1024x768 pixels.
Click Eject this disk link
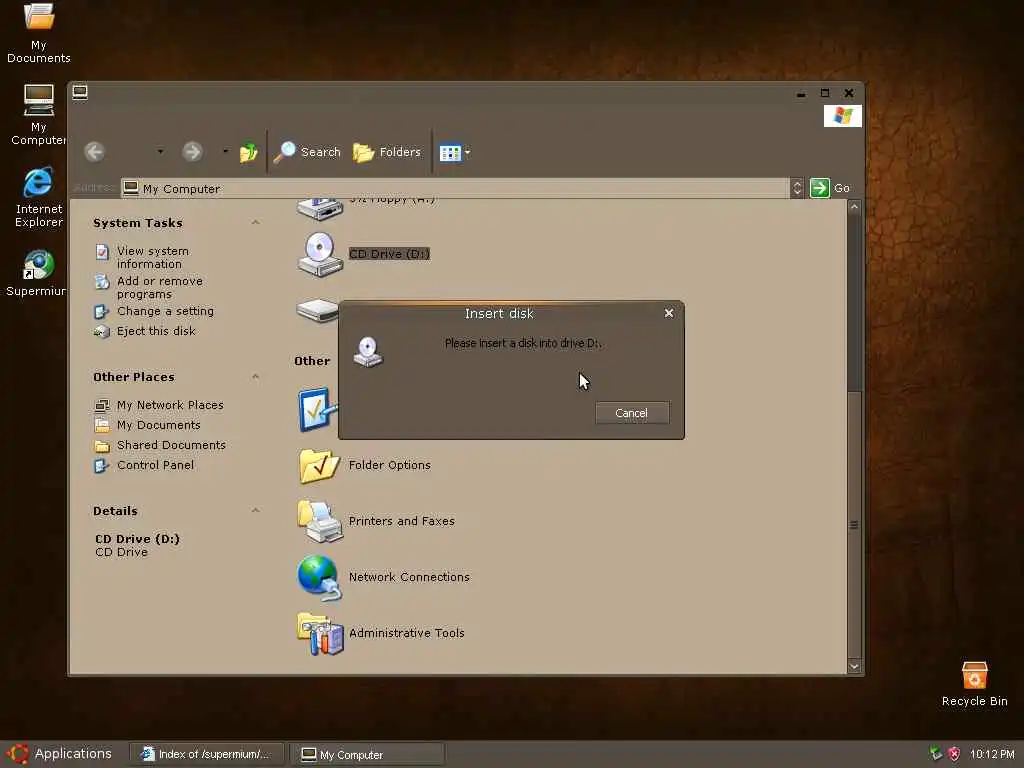click(156, 331)
